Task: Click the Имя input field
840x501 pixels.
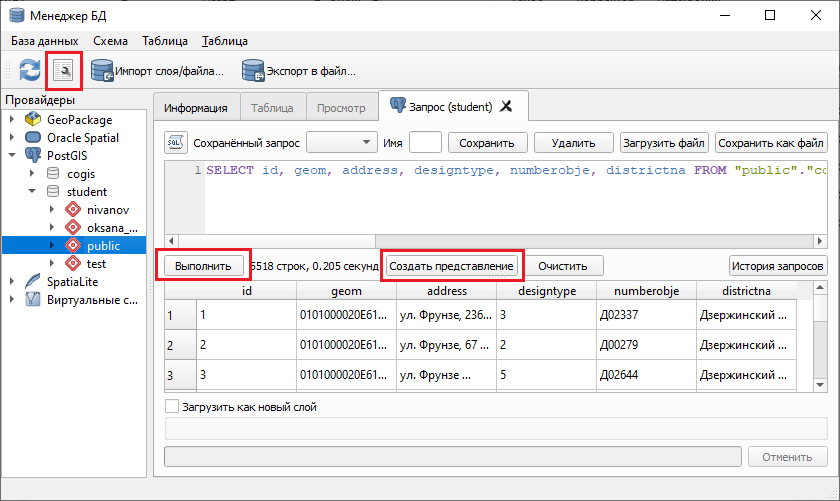Action: pyautogui.click(x=425, y=142)
